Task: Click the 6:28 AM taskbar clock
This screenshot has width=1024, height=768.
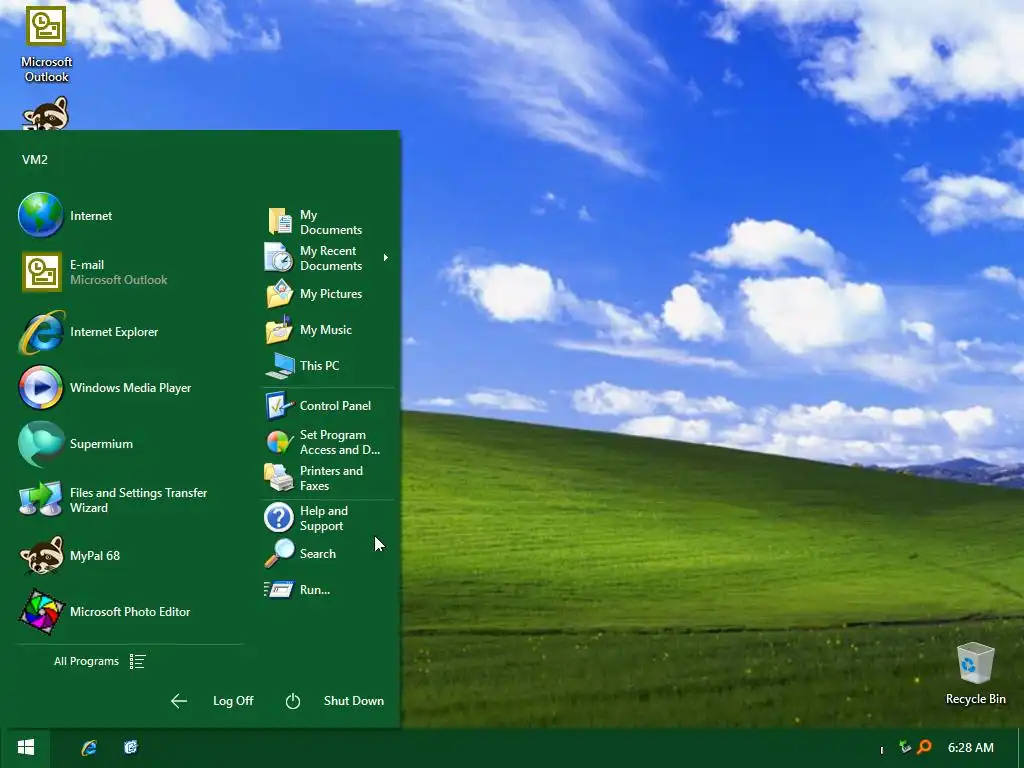Action: (970, 748)
